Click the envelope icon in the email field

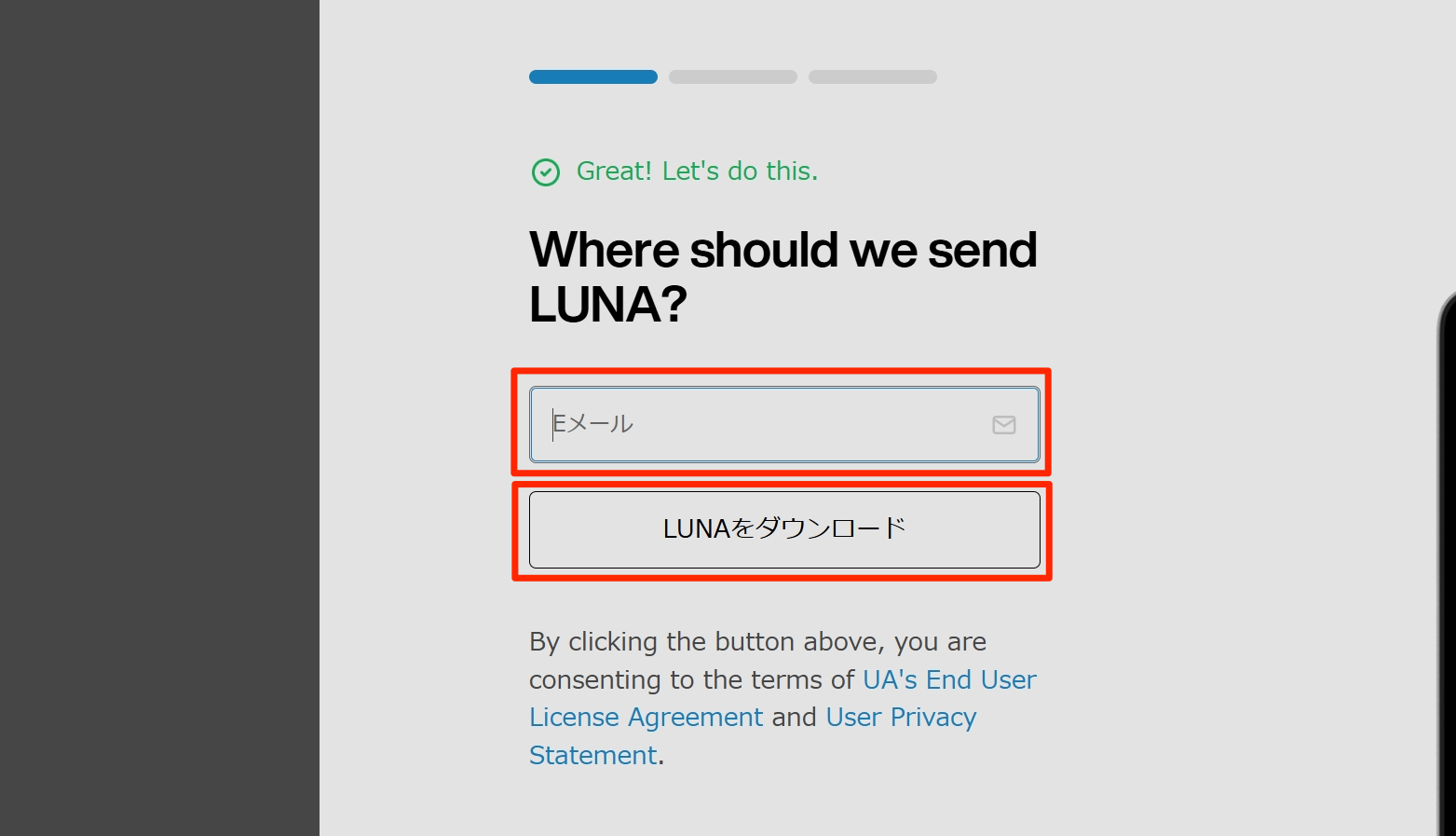pos(1003,425)
